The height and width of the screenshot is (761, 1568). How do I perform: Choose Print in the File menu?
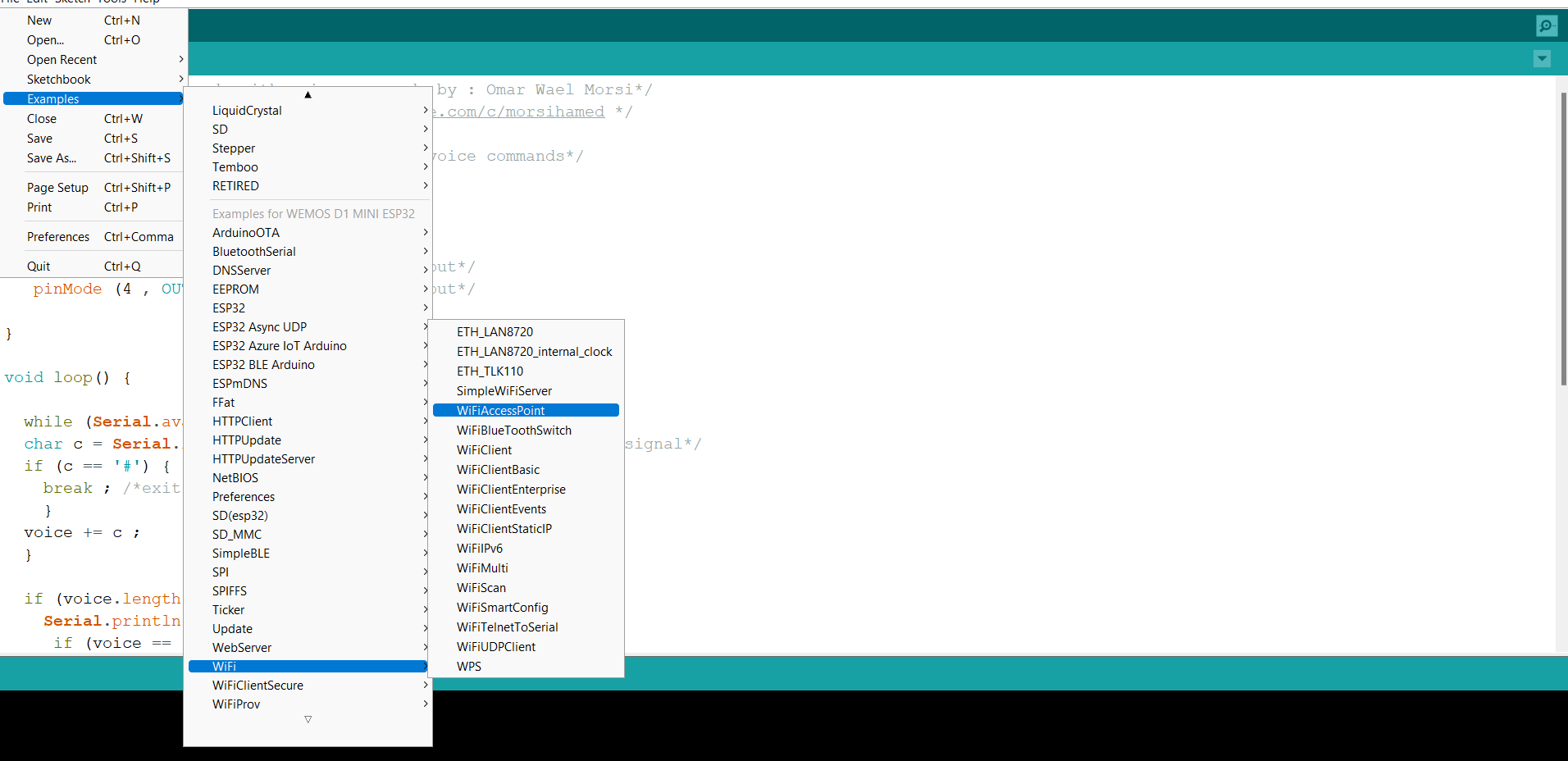tap(93, 207)
